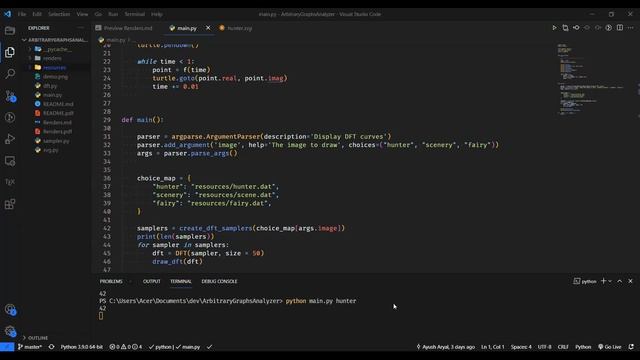
Task: Select the Terminal panel tab
Action: click(181, 281)
